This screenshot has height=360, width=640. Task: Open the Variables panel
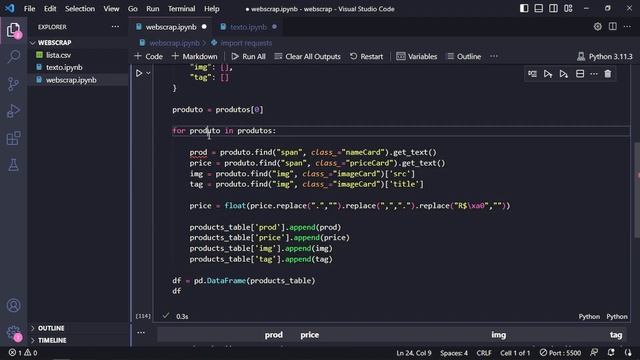coord(417,56)
